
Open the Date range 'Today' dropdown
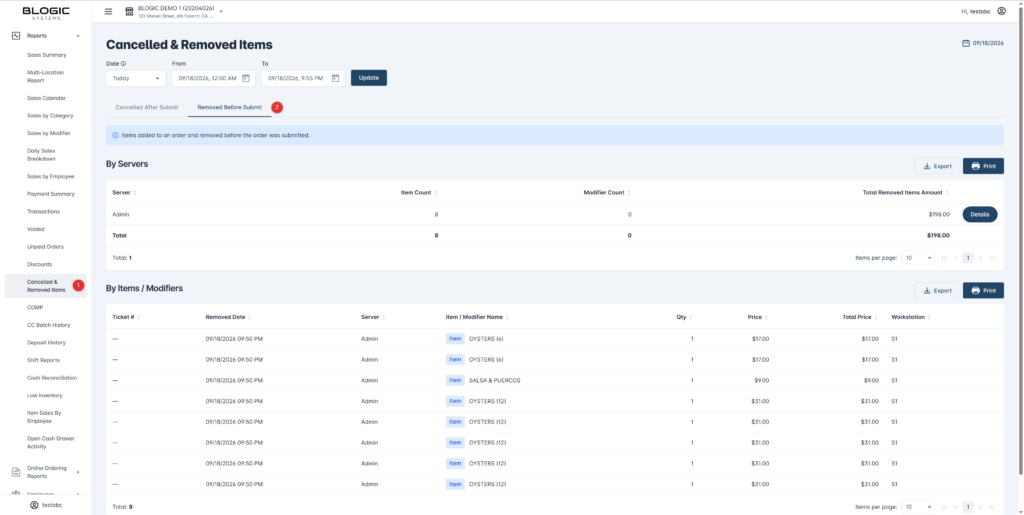[x=136, y=78]
